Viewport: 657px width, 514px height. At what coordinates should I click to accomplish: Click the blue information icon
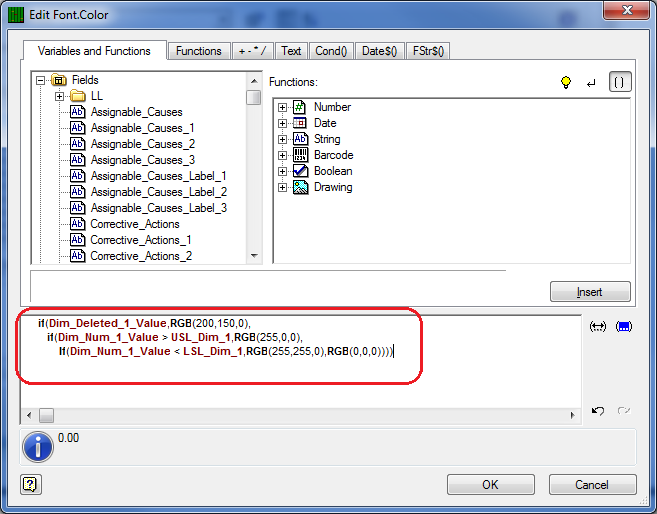point(38,447)
